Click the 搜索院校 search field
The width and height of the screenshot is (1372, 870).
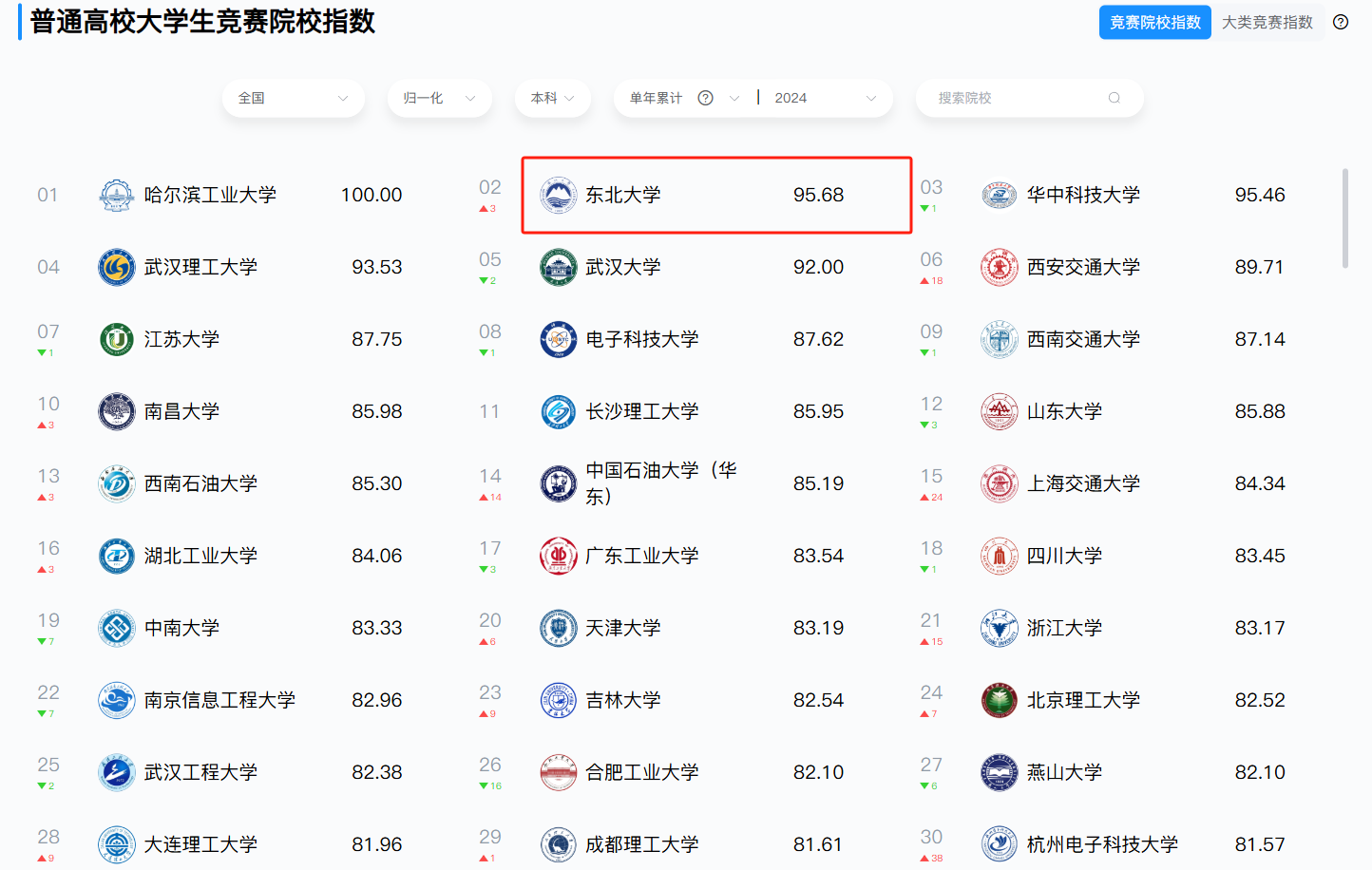click(x=1017, y=98)
